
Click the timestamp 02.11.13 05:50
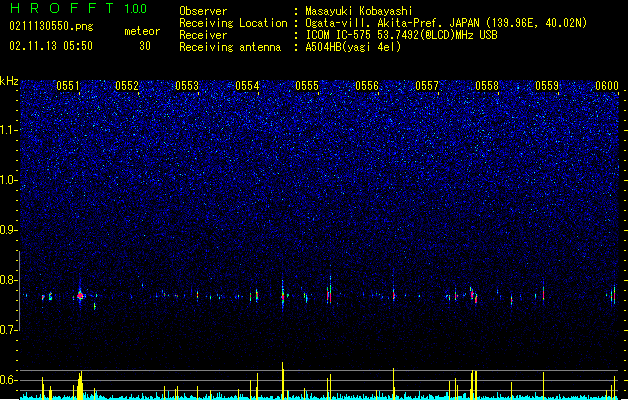[x=51, y=46]
